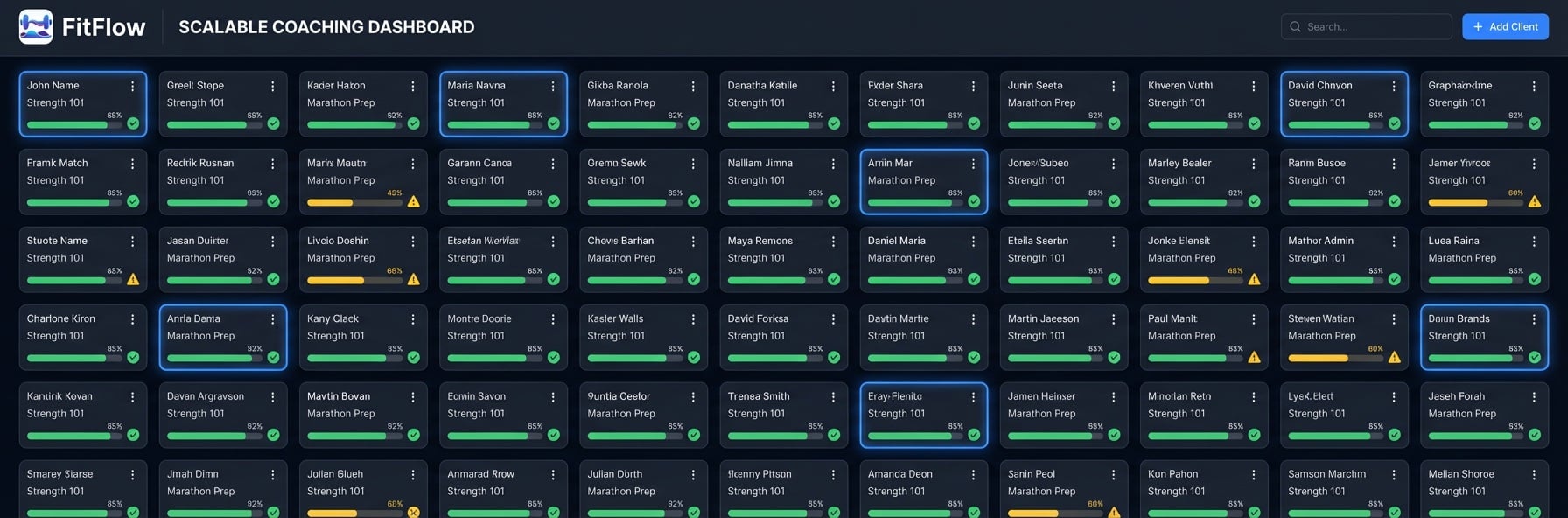Click into the Search input field
Screen dimensions: 1568x518
click(x=1374, y=27)
